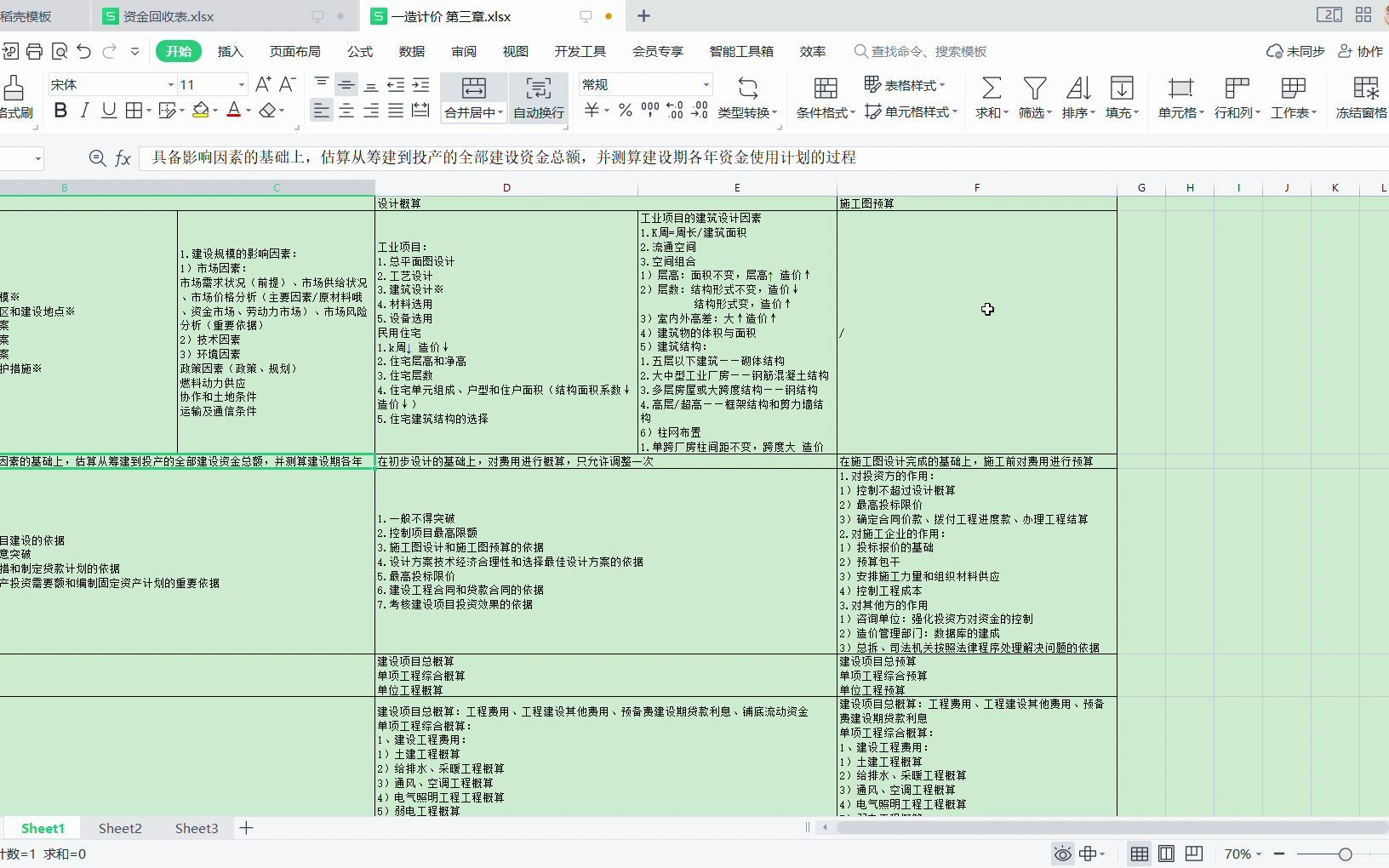1389x868 pixels.
Task: Switch to Sheet2 worksheet
Action: point(119,827)
